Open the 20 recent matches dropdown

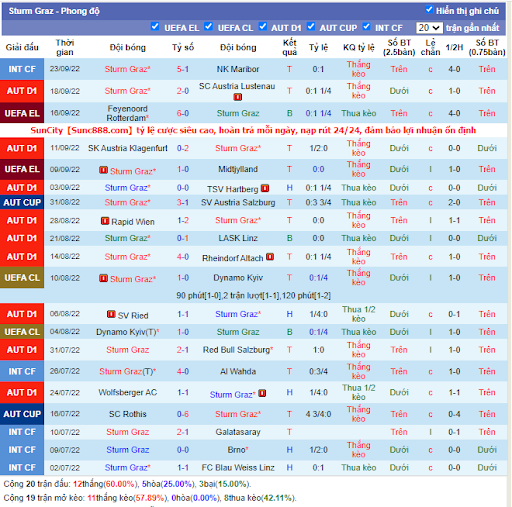[x=429, y=28]
